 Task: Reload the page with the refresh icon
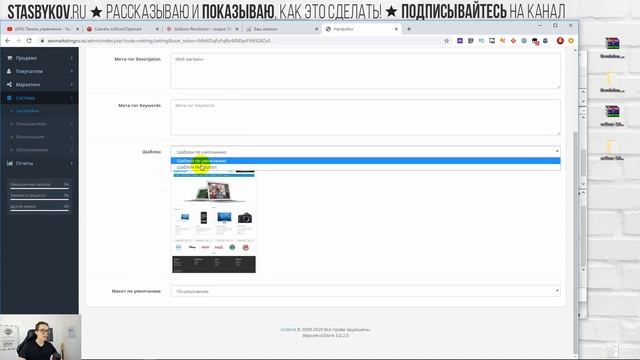pos(29,40)
